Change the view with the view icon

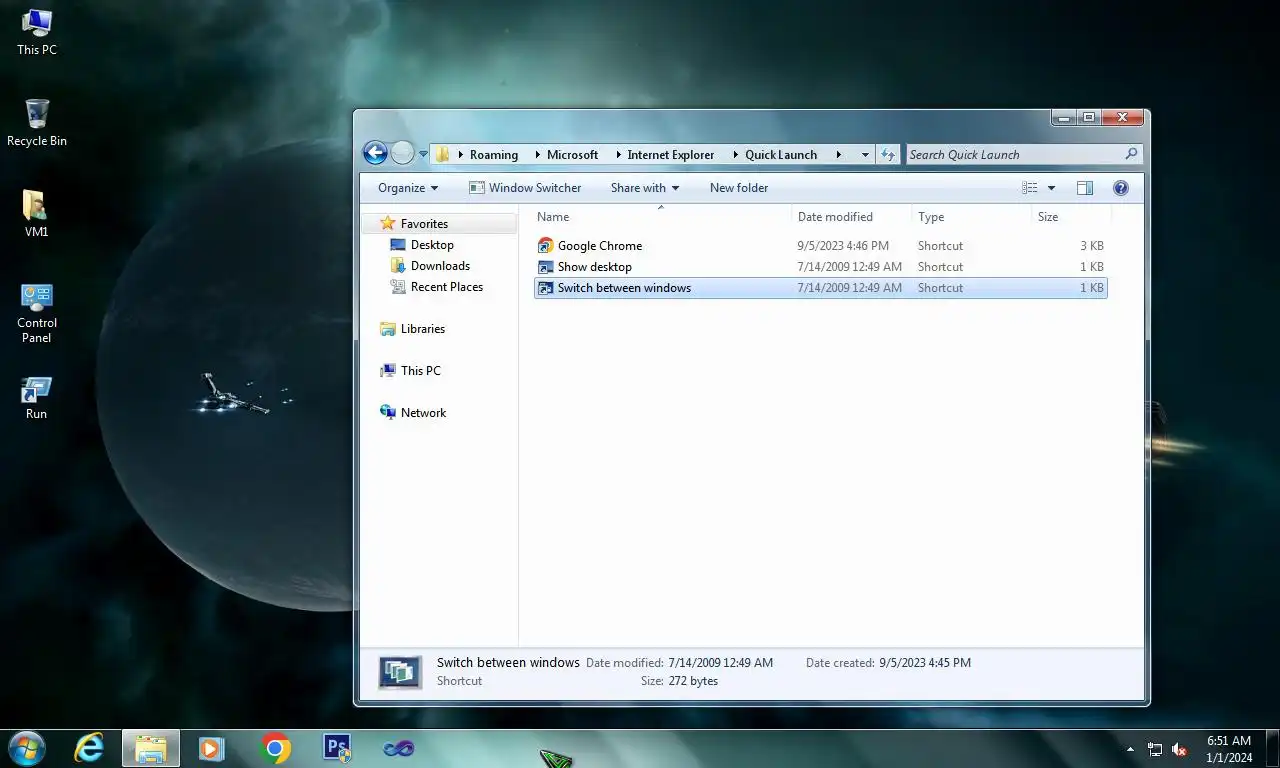tap(1030, 188)
